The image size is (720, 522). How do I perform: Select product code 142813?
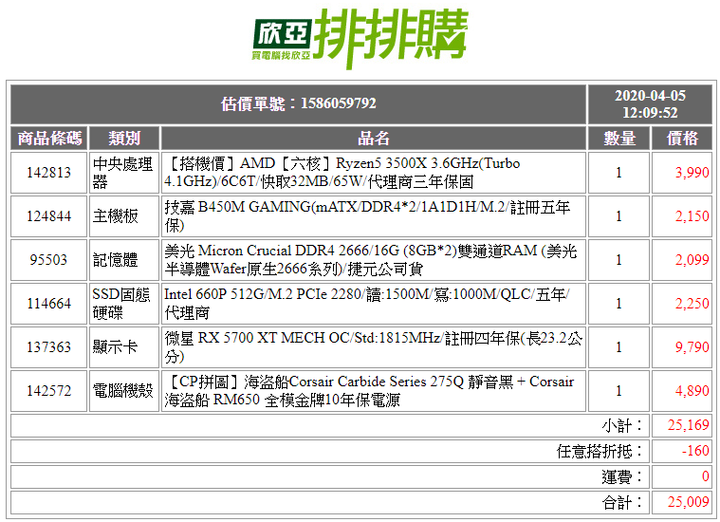(x=49, y=173)
